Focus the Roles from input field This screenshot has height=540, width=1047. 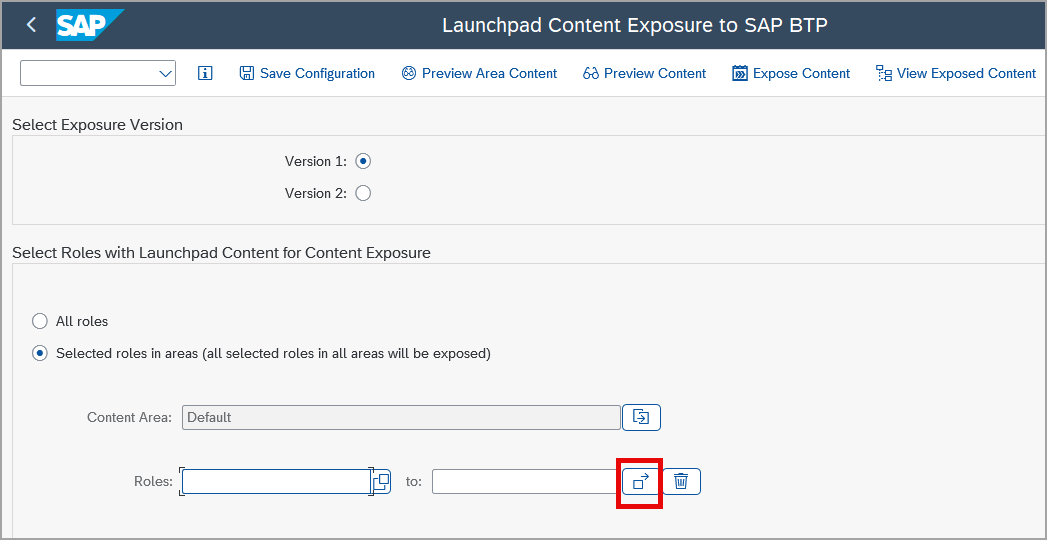(276, 481)
